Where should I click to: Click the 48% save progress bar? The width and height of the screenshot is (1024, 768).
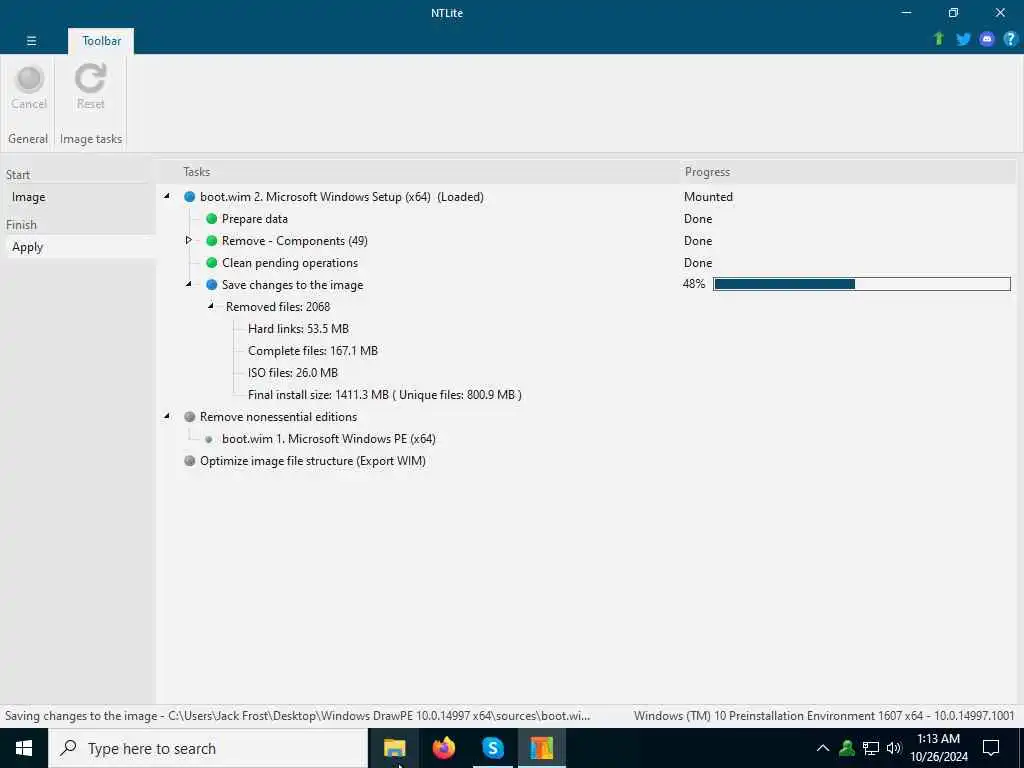pos(861,283)
